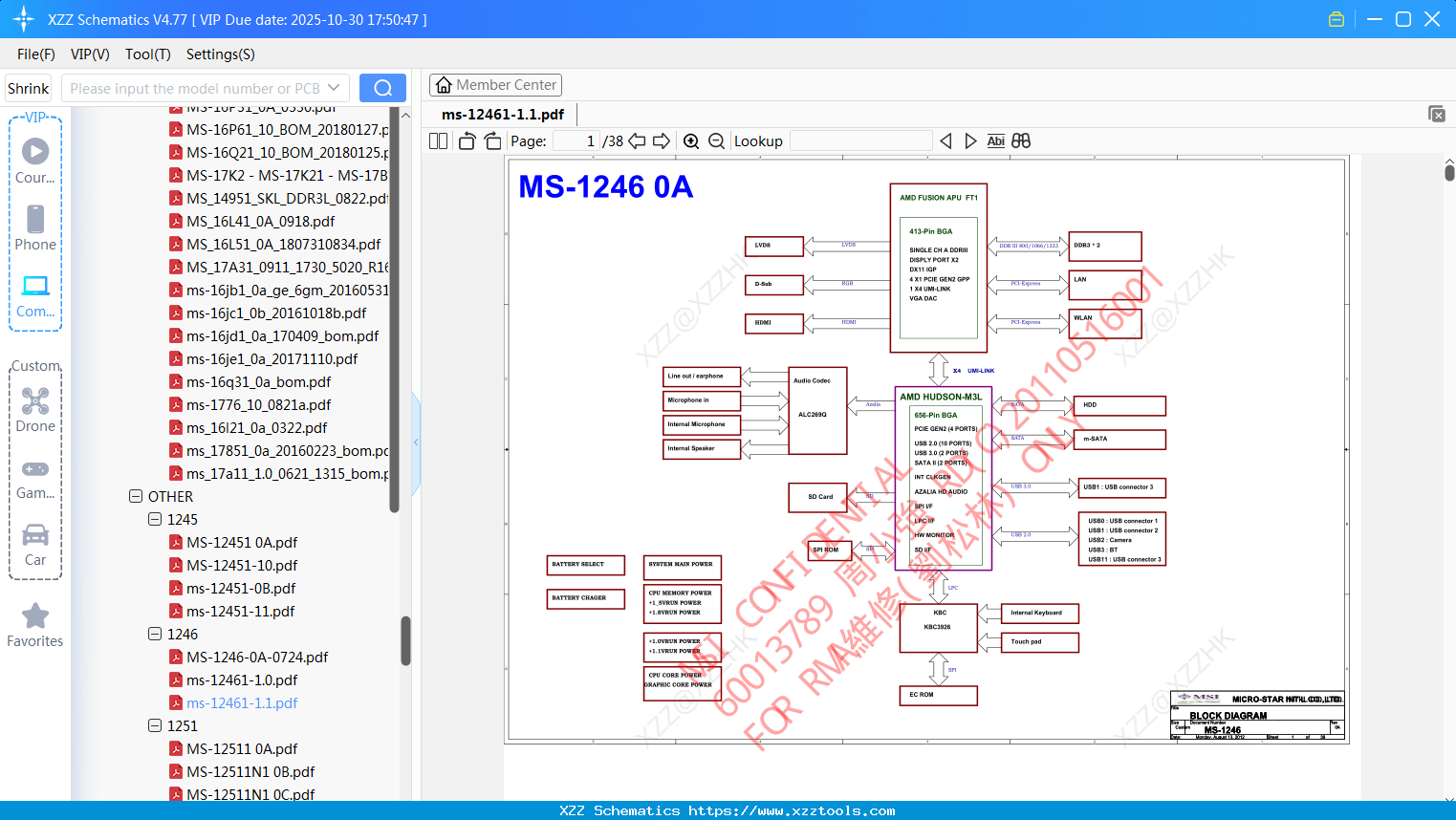Open MS-1246-0A-0724.pdf file
Screen dimensions: 1456x820
(257, 657)
